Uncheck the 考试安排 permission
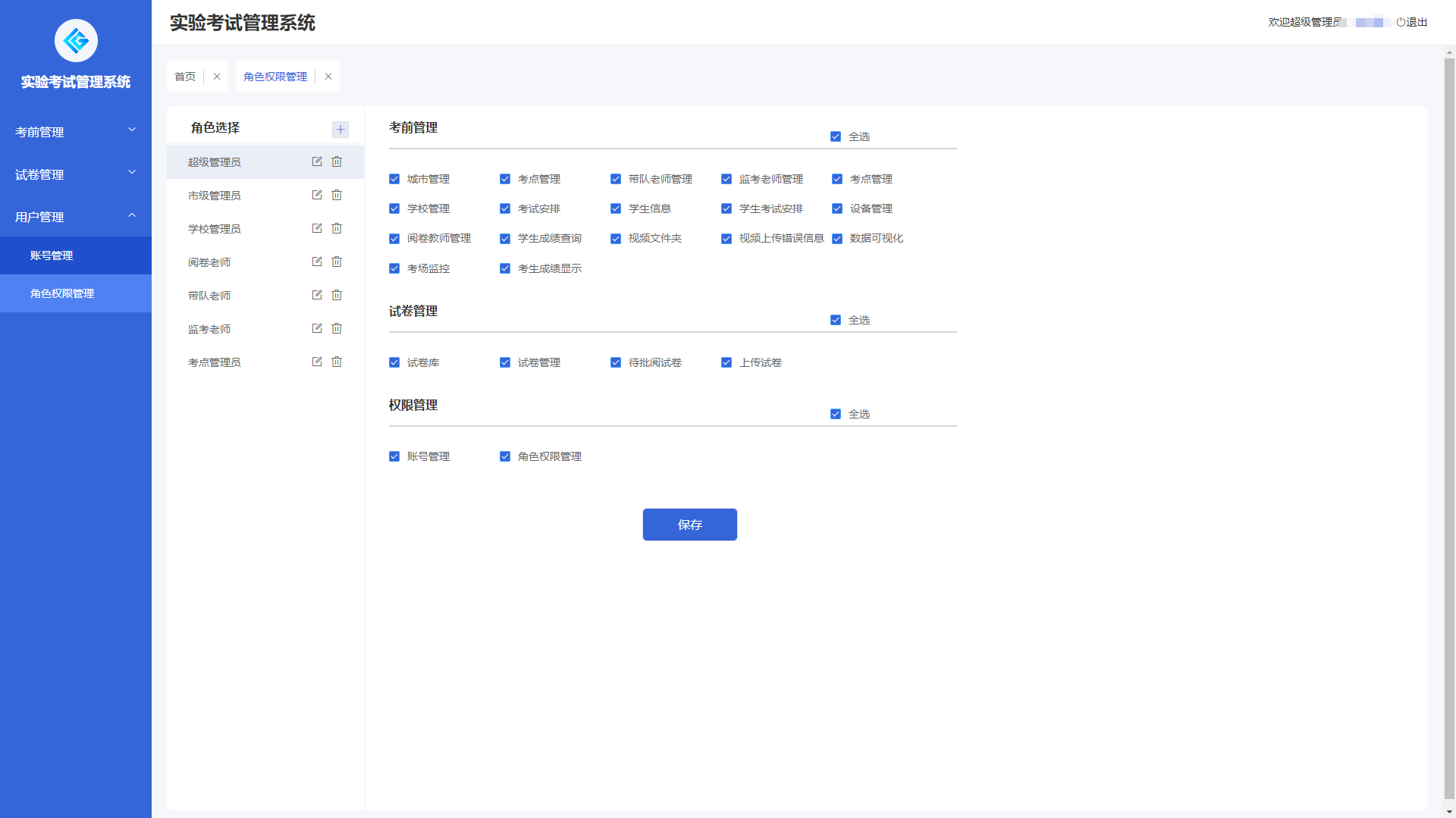This screenshot has height=818, width=1456. [505, 208]
